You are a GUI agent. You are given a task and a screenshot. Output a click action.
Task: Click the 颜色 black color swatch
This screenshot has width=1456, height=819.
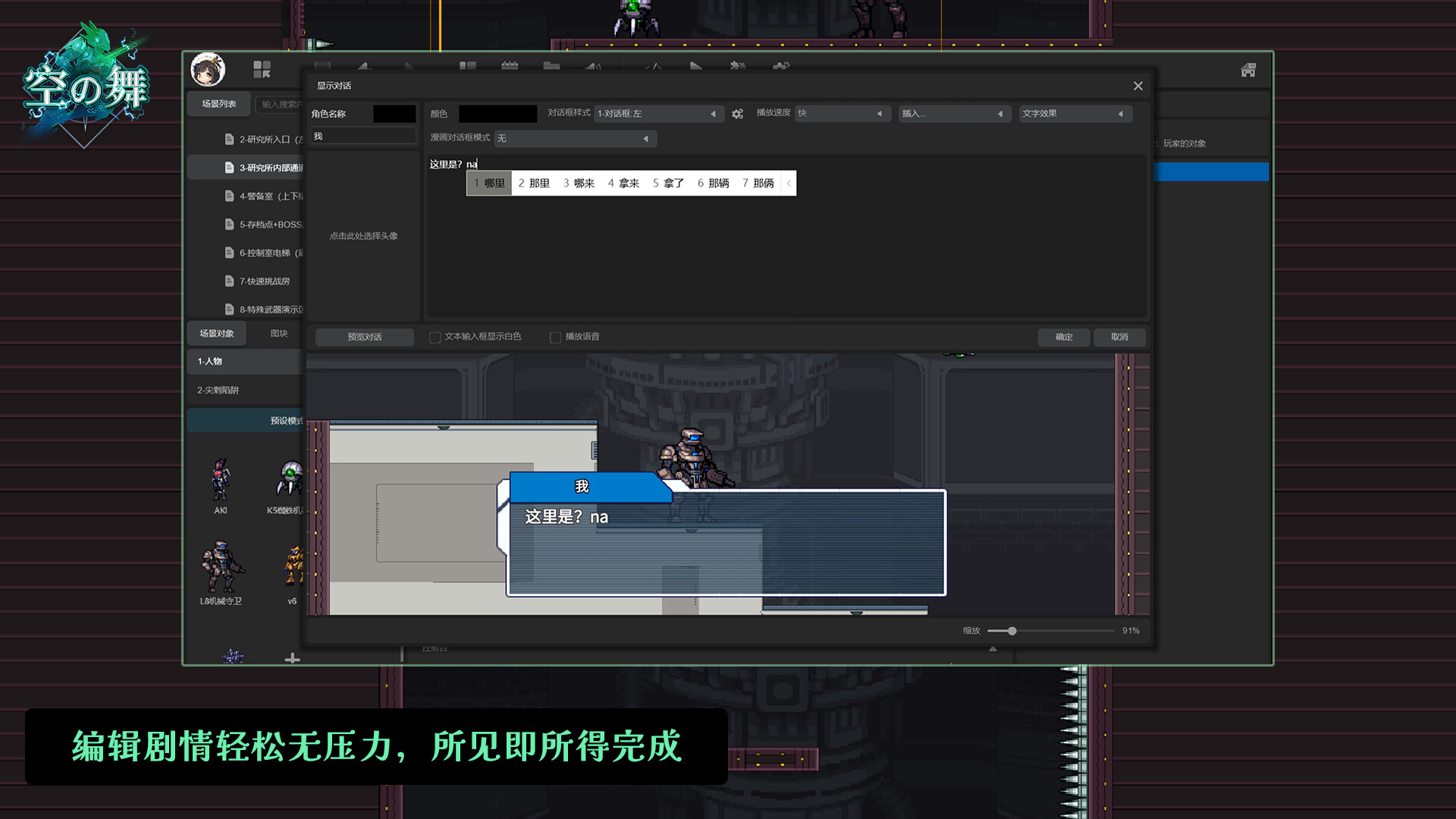(x=497, y=114)
